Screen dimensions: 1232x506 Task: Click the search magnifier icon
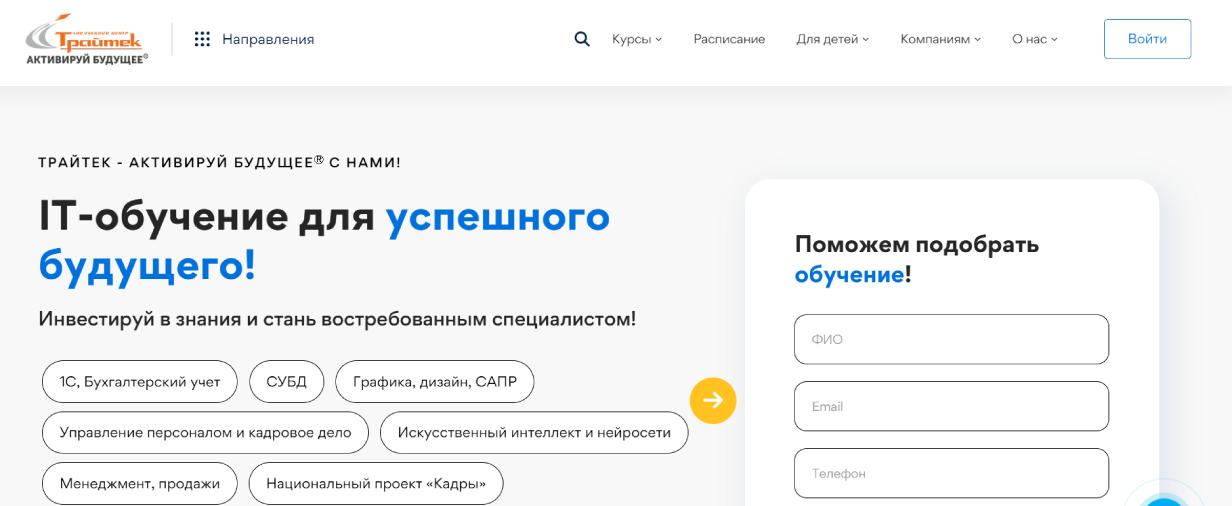point(582,39)
